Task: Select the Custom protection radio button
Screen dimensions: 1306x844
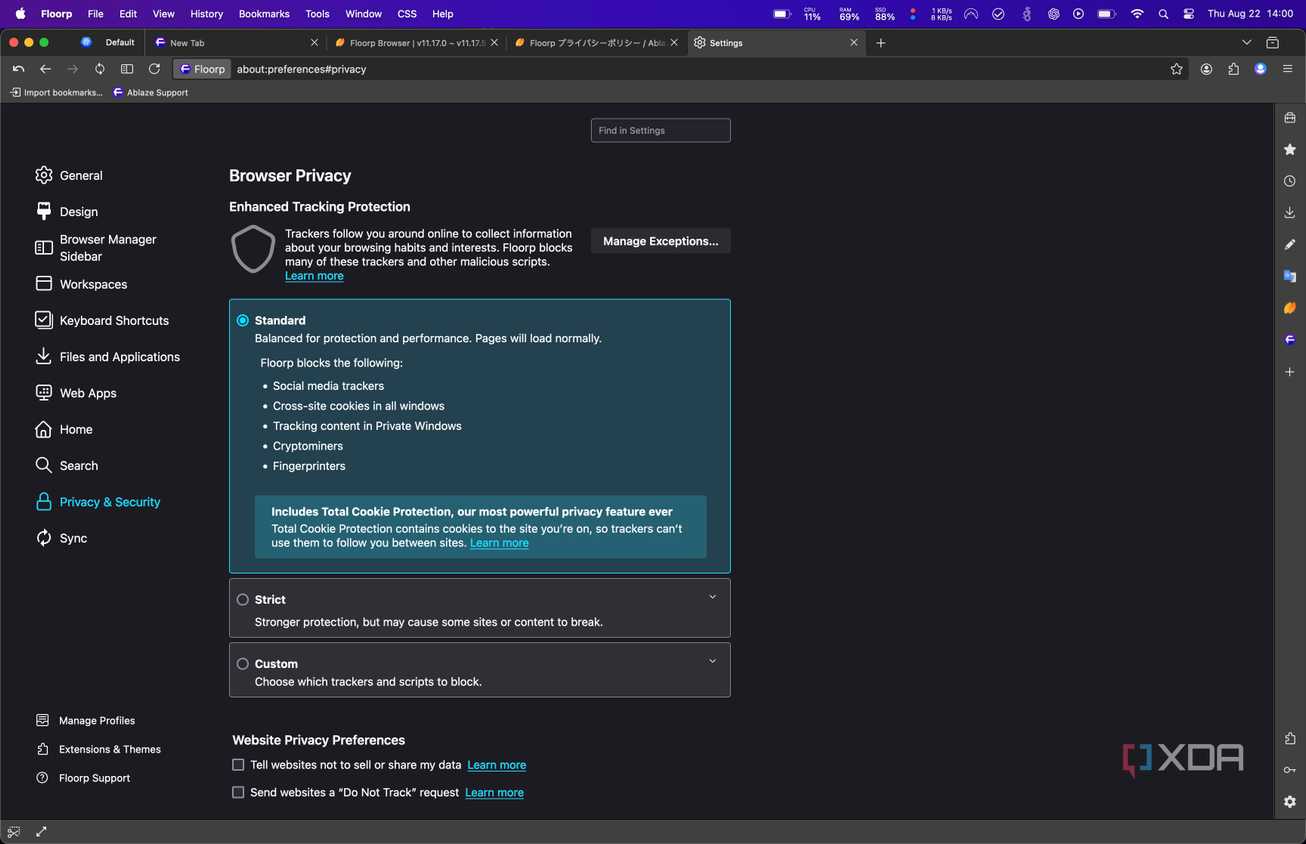Action: tap(243, 664)
